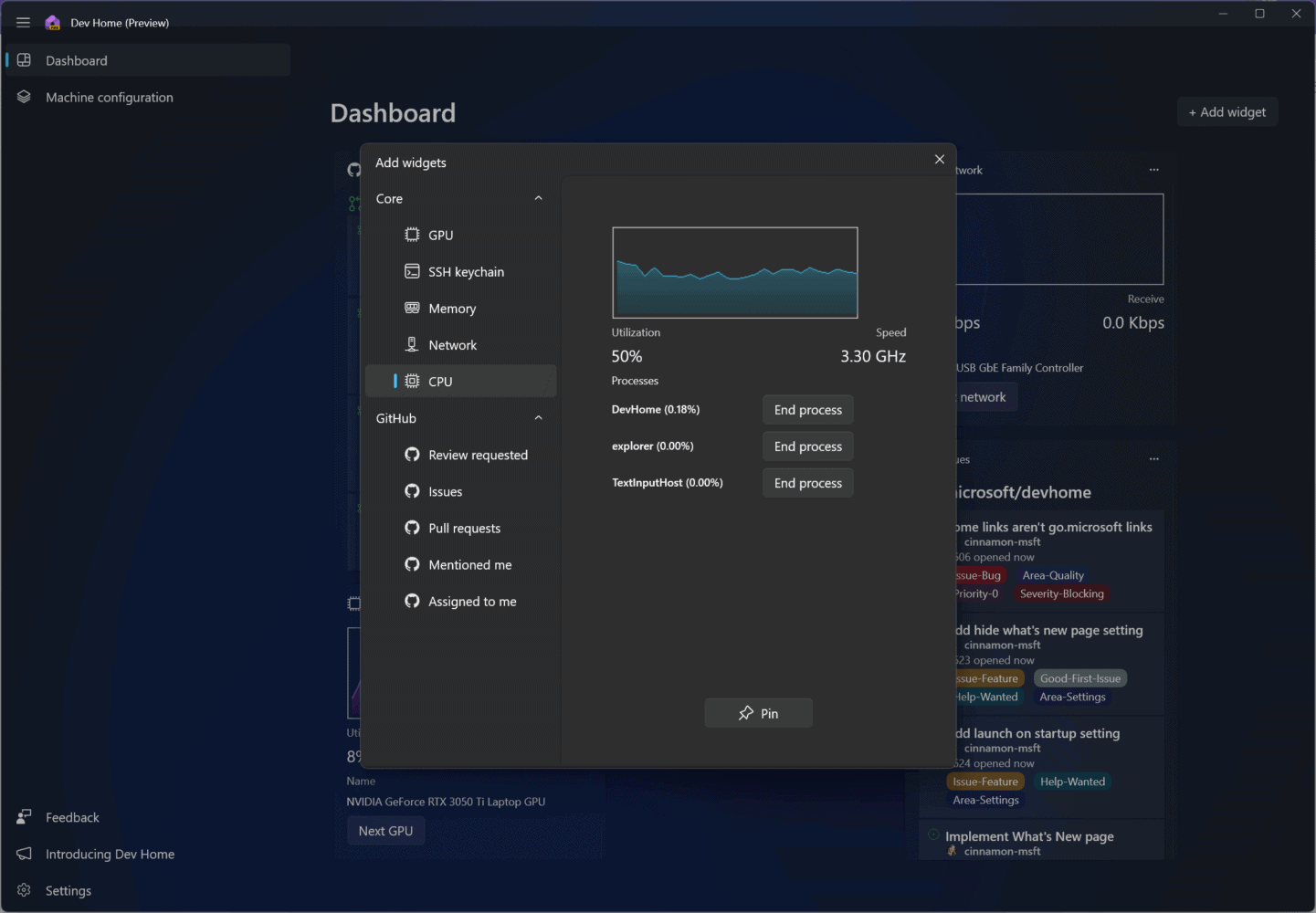The image size is (1316, 913).
Task: Open issue 'Add launch on startup setting'
Action: click(1037, 733)
